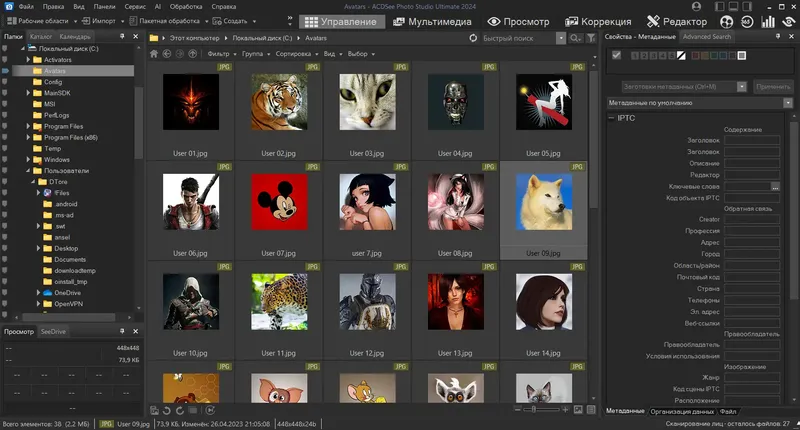Click the Применить button
800x430 pixels.
tap(772, 86)
